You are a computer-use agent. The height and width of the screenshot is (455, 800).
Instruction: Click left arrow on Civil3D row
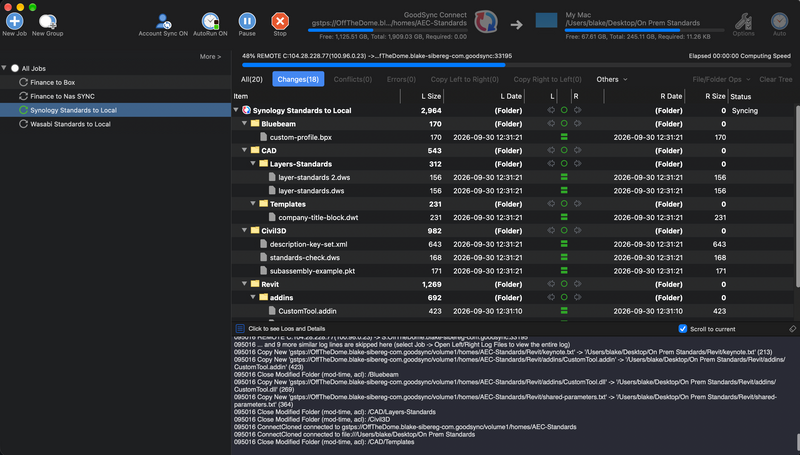click(551, 230)
